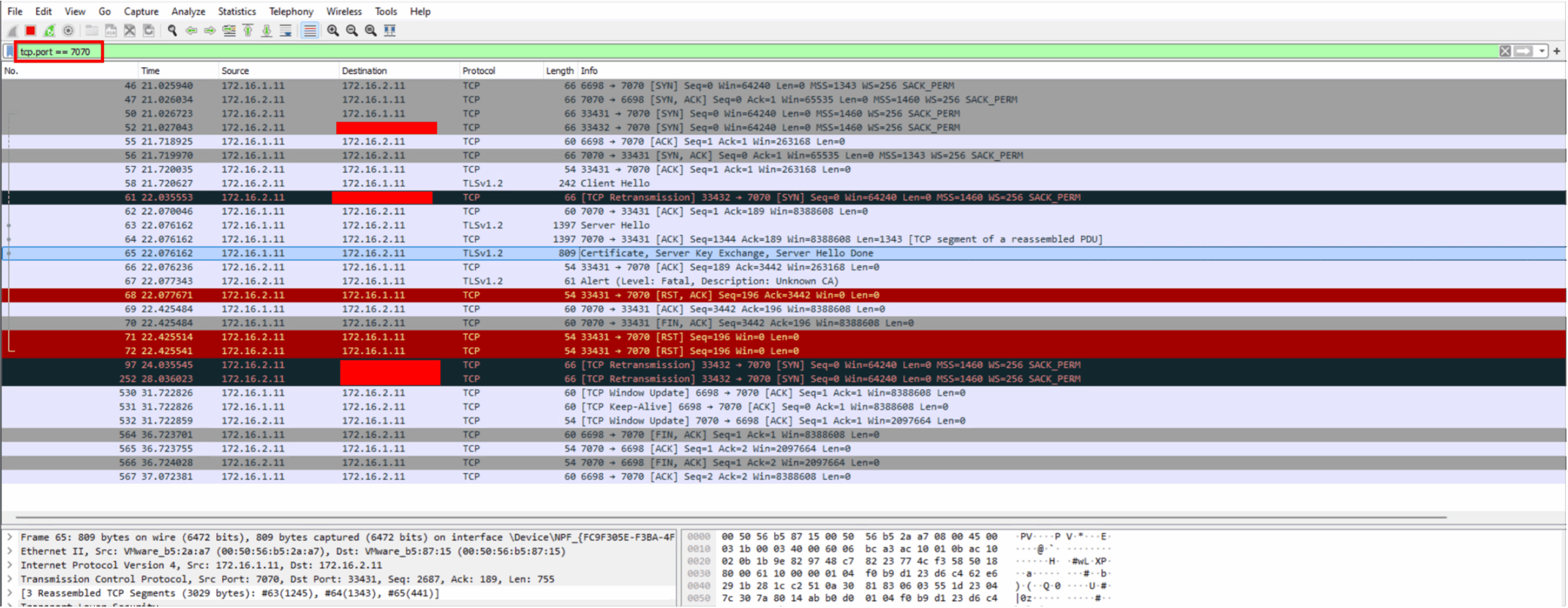Zoom out packet list text
This screenshot has height=608, width=1568.
click(x=352, y=31)
